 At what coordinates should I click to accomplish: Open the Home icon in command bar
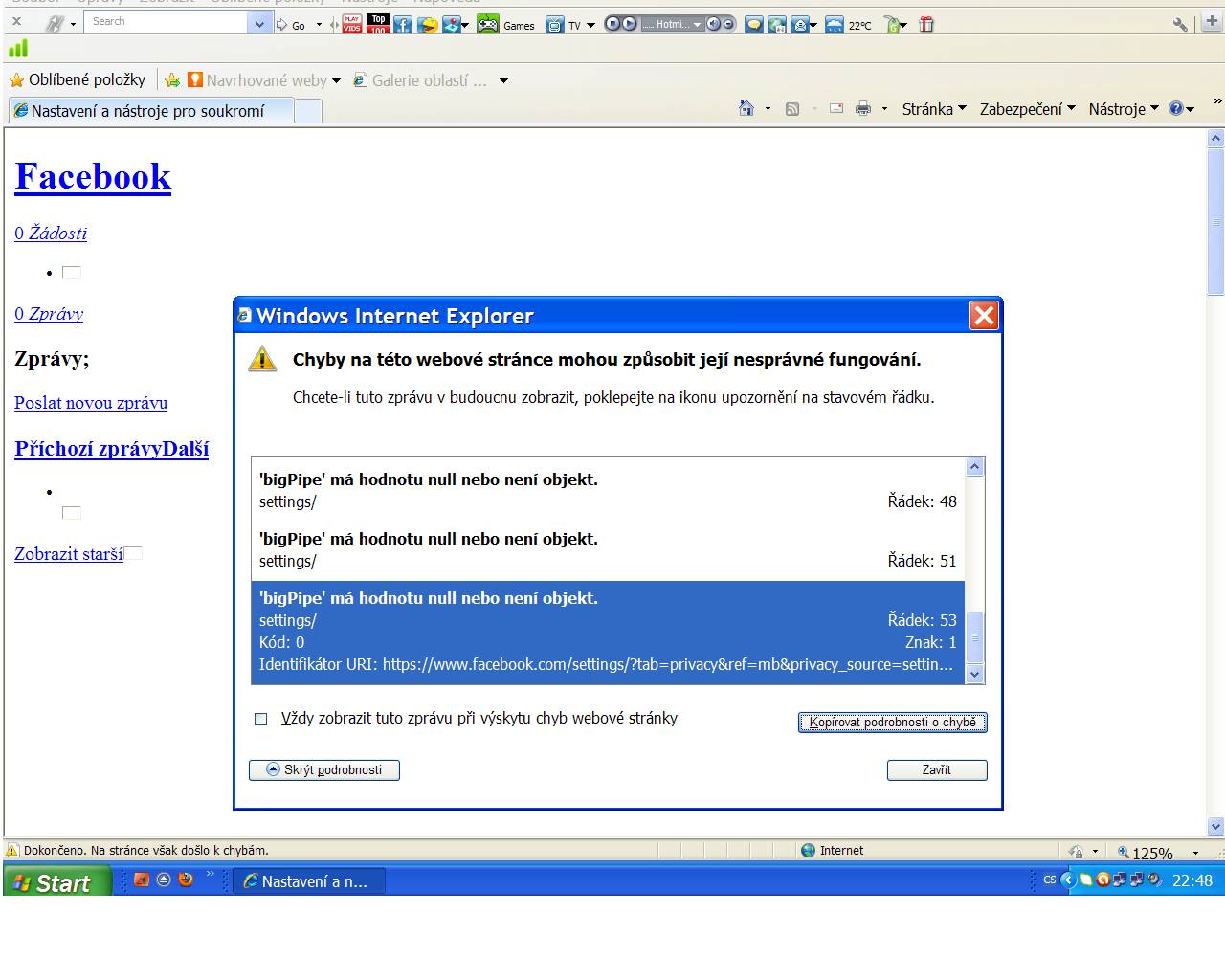click(x=746, y=108)
